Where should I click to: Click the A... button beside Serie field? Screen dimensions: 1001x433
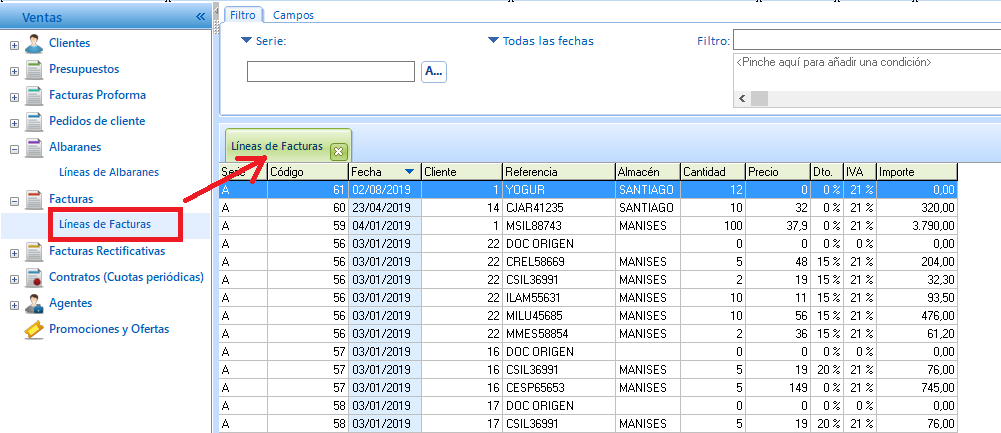433,71
